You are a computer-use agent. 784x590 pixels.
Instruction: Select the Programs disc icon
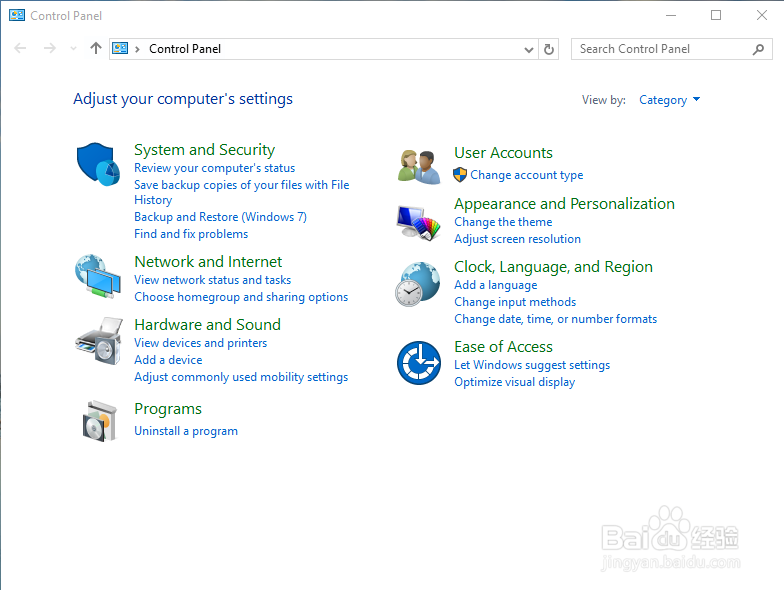pos(100,421)
